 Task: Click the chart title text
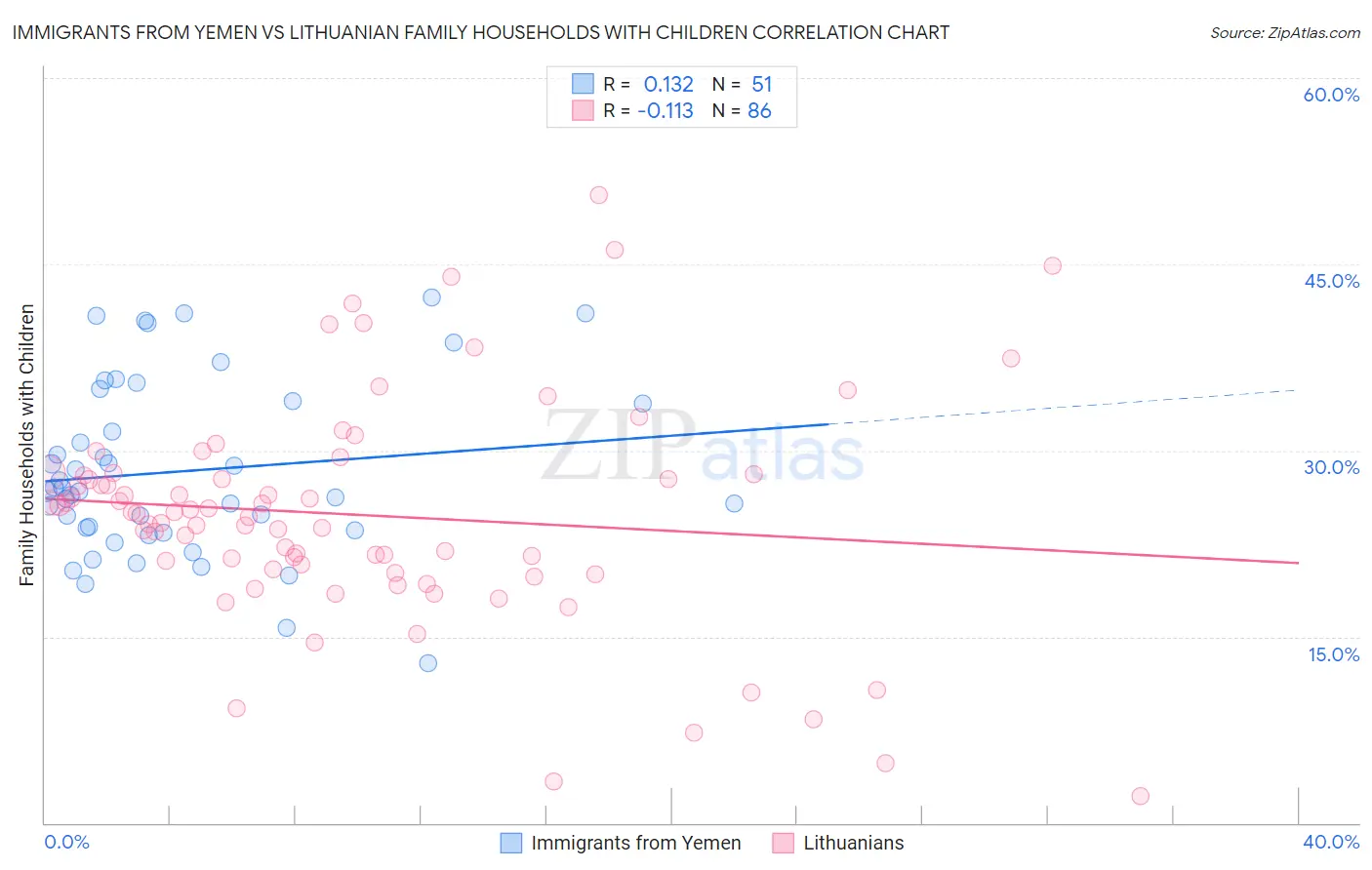[480, 32]
